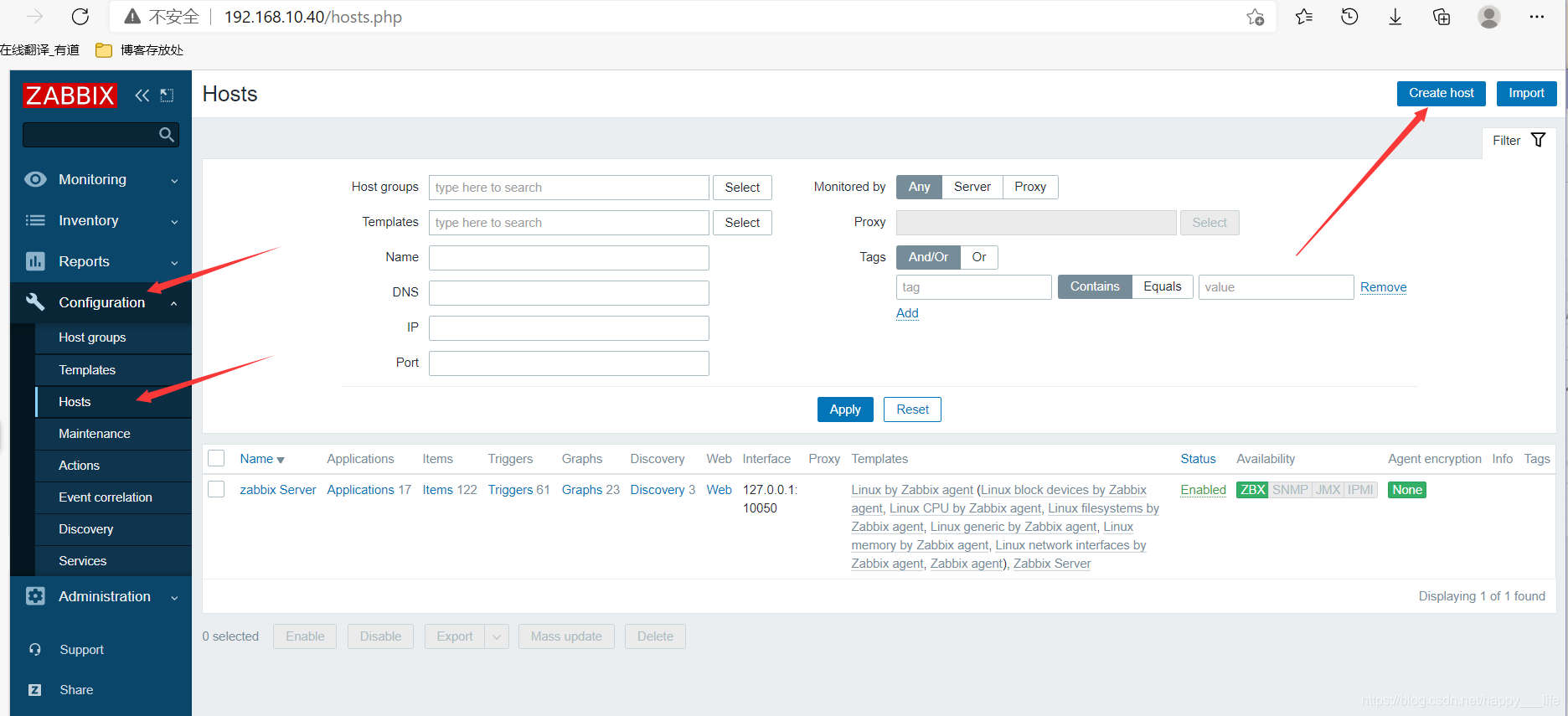Tick the select-all hosts checkbox
The width and height of the screenshot is (1568, 716).
[x=216, y=458]
